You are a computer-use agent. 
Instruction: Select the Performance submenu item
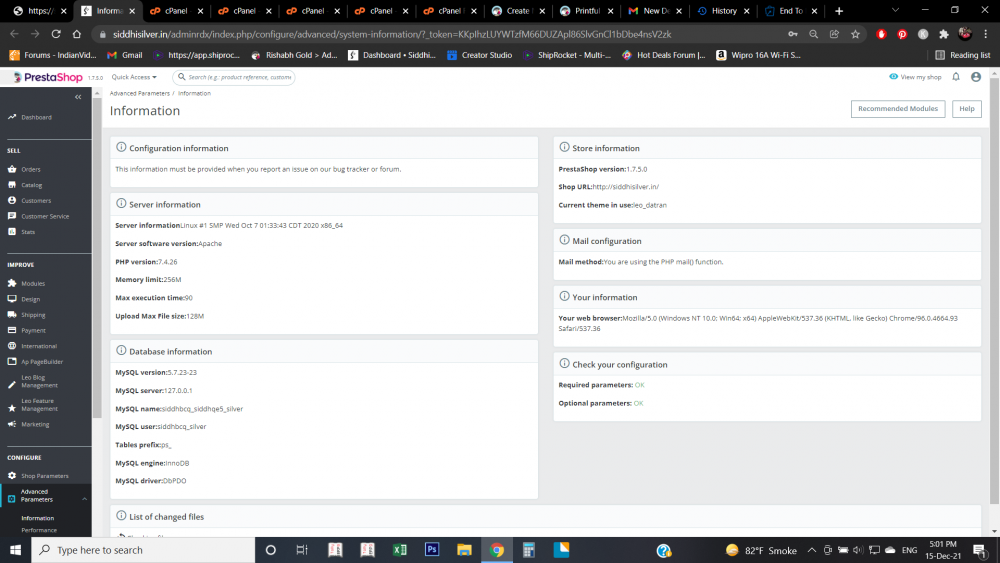(x=39, y=530)
